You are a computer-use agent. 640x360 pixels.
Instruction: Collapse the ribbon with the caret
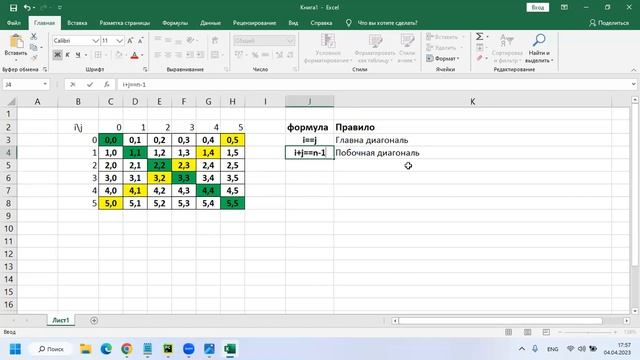[x=633, y=70]
